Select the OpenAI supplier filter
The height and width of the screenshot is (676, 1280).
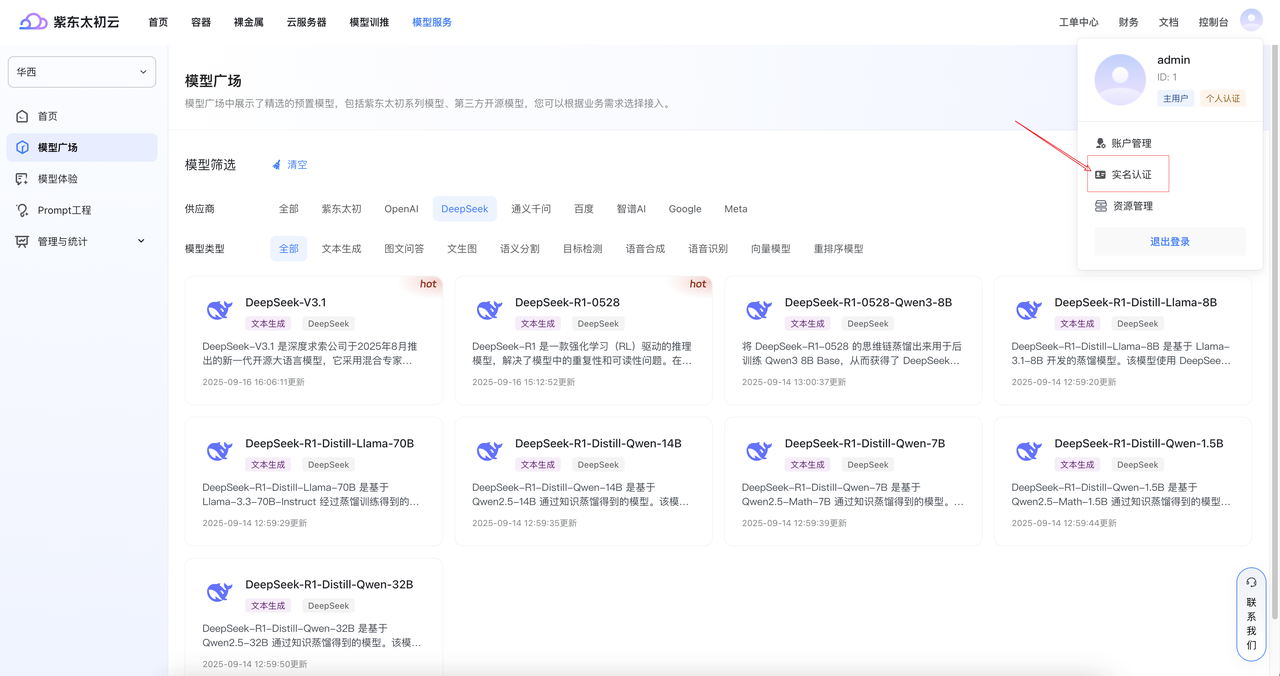coord(401,209)
